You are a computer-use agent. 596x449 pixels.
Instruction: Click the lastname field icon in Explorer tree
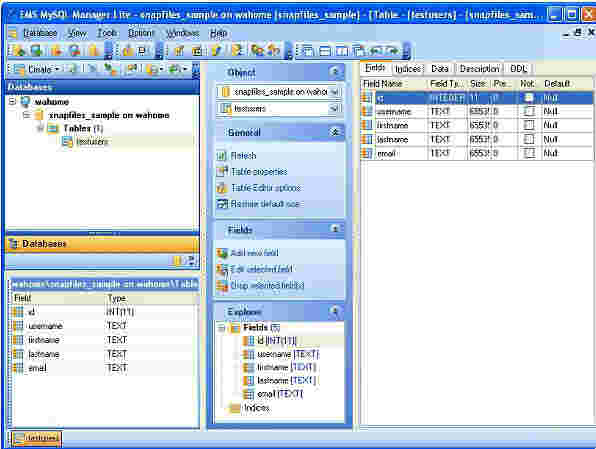click(248, 381)
